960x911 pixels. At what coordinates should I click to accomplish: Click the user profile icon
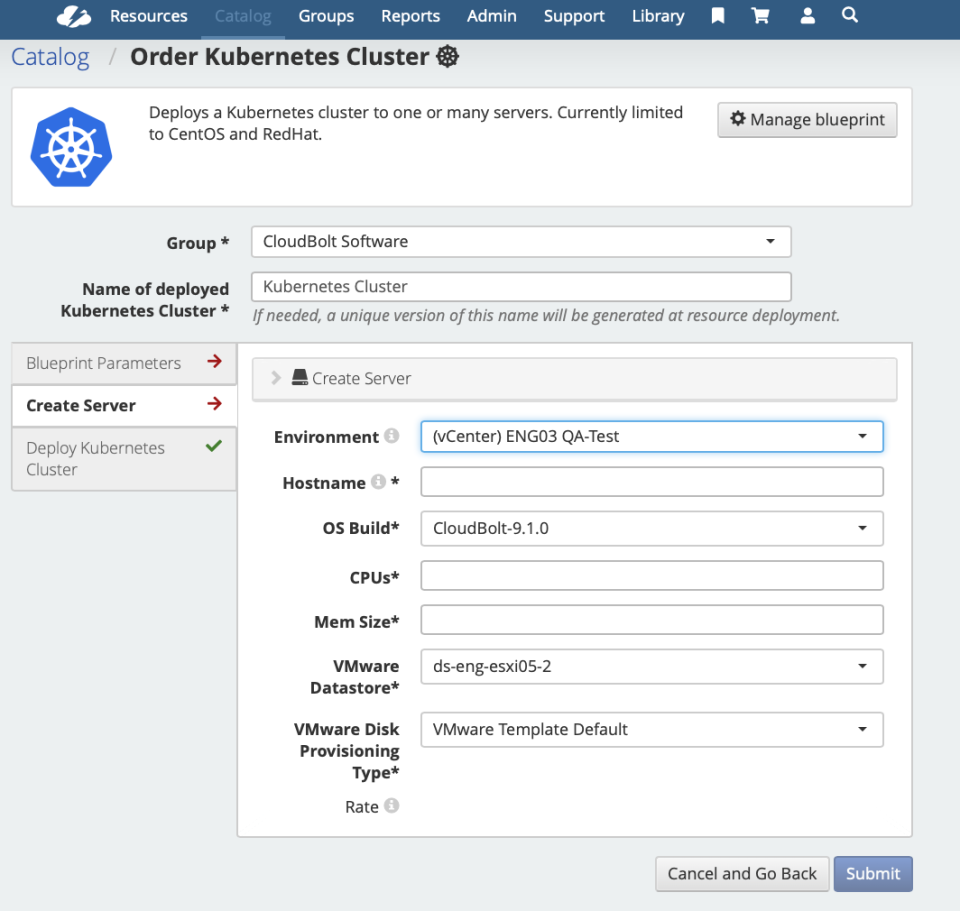pos(807,16)
